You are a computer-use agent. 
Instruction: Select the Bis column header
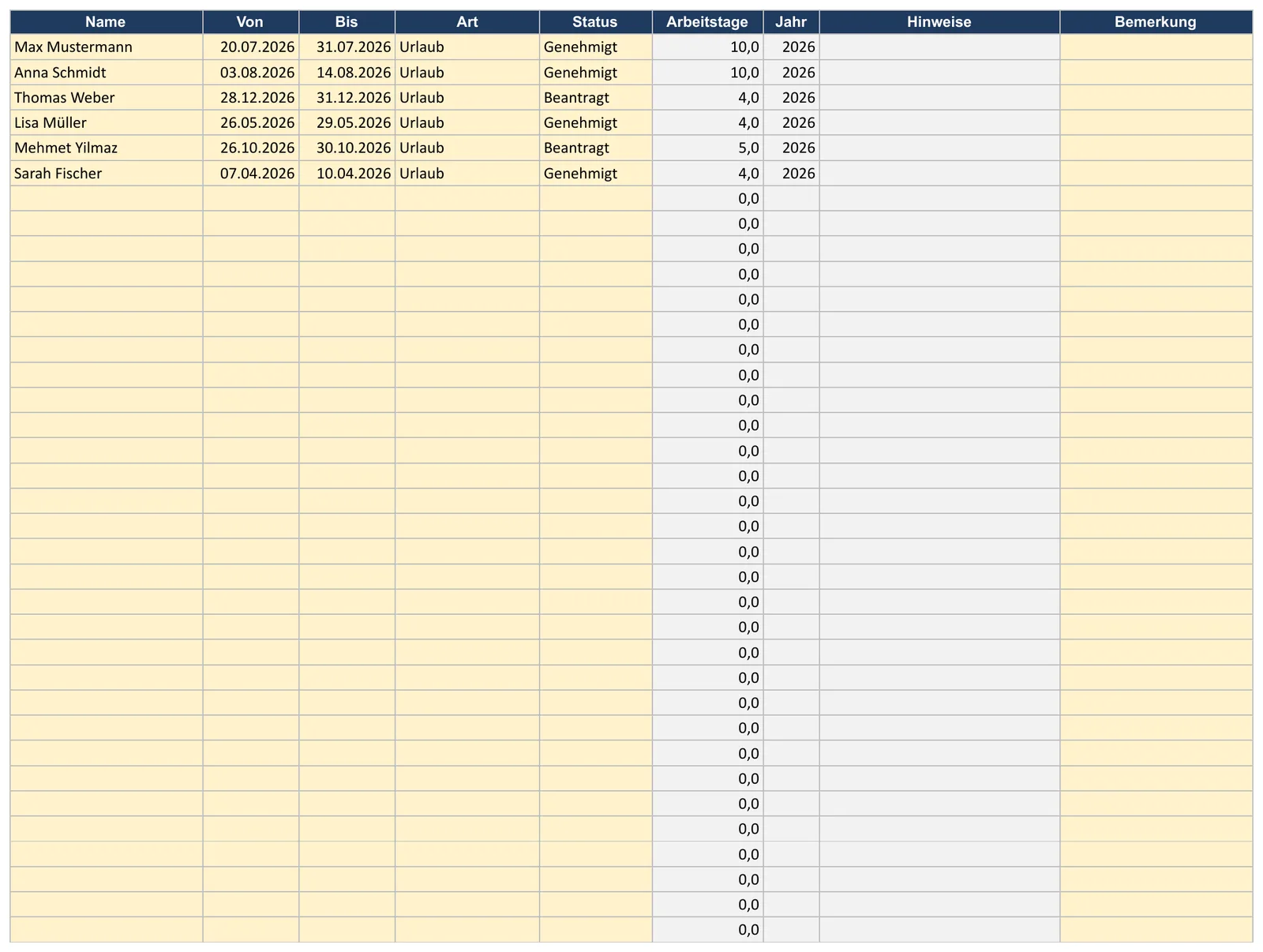[x=347, y=22]
